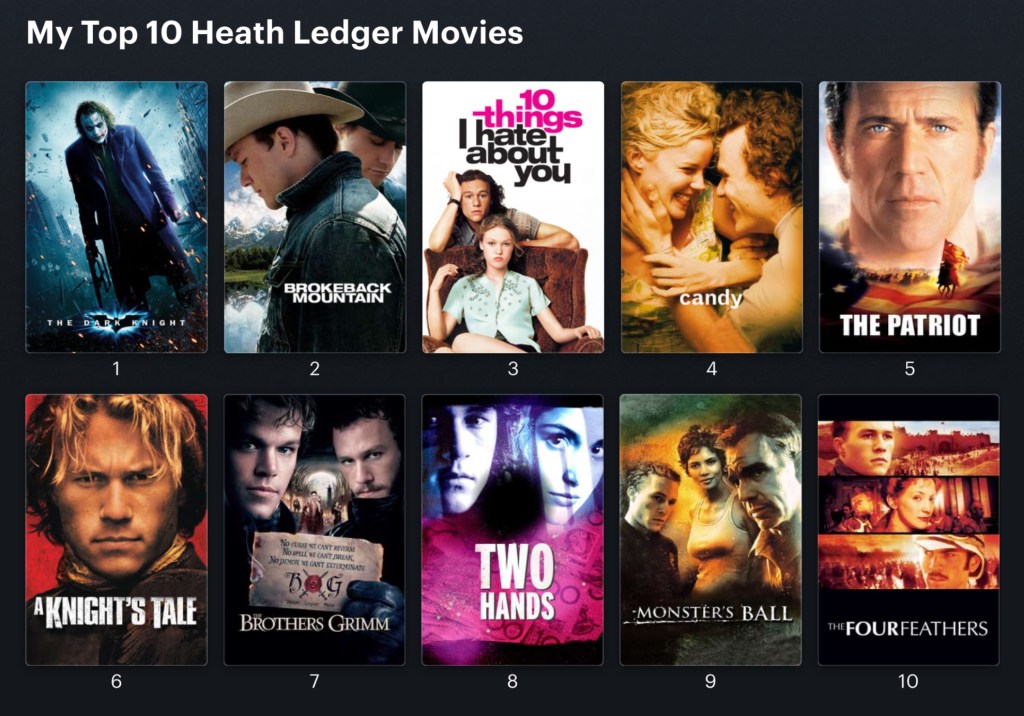Click the My Top 10 Heath Ledger Movies title

click(274, 33)
